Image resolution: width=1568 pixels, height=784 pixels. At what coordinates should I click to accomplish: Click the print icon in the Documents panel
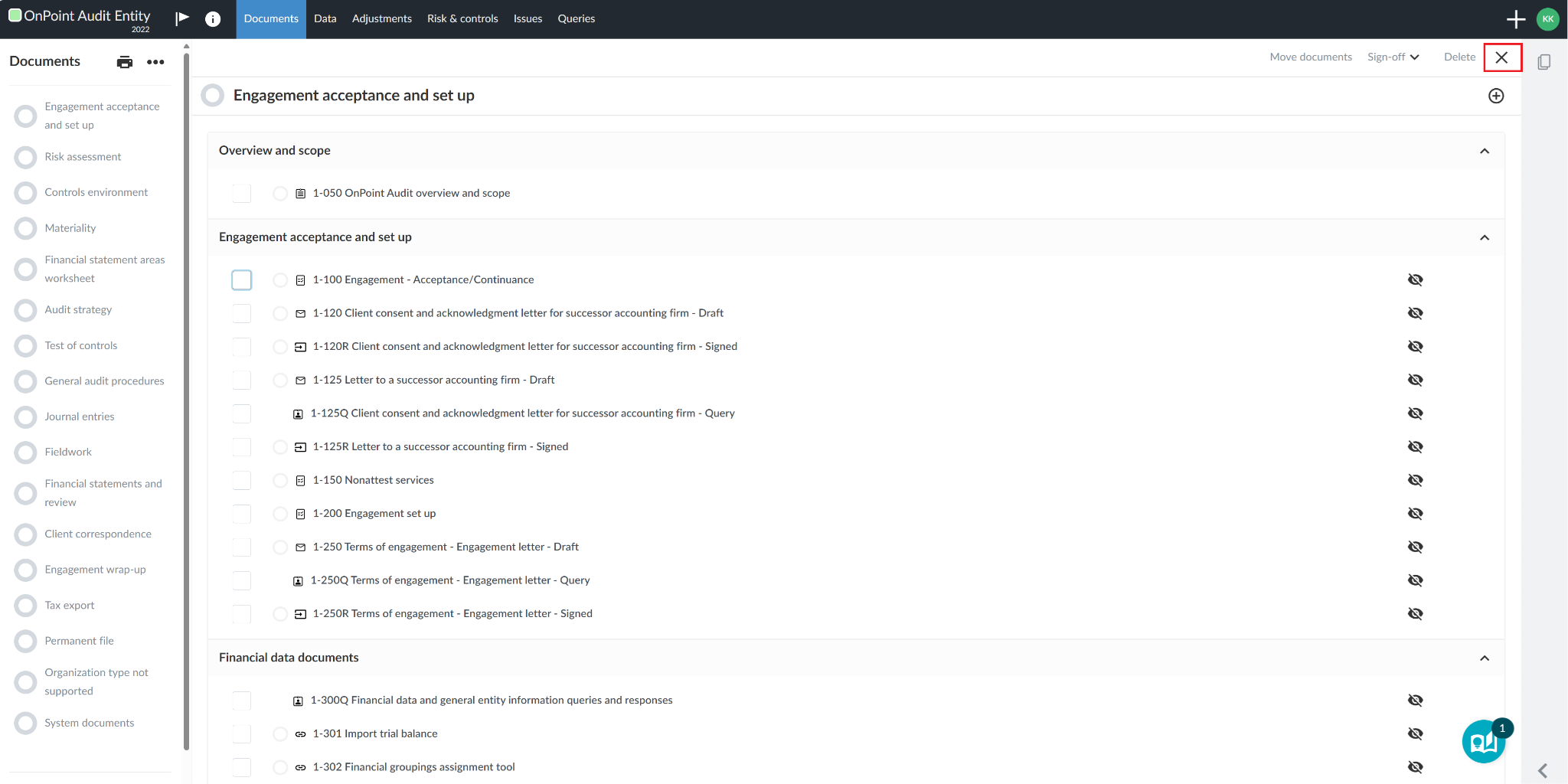(x=124, y=61)
